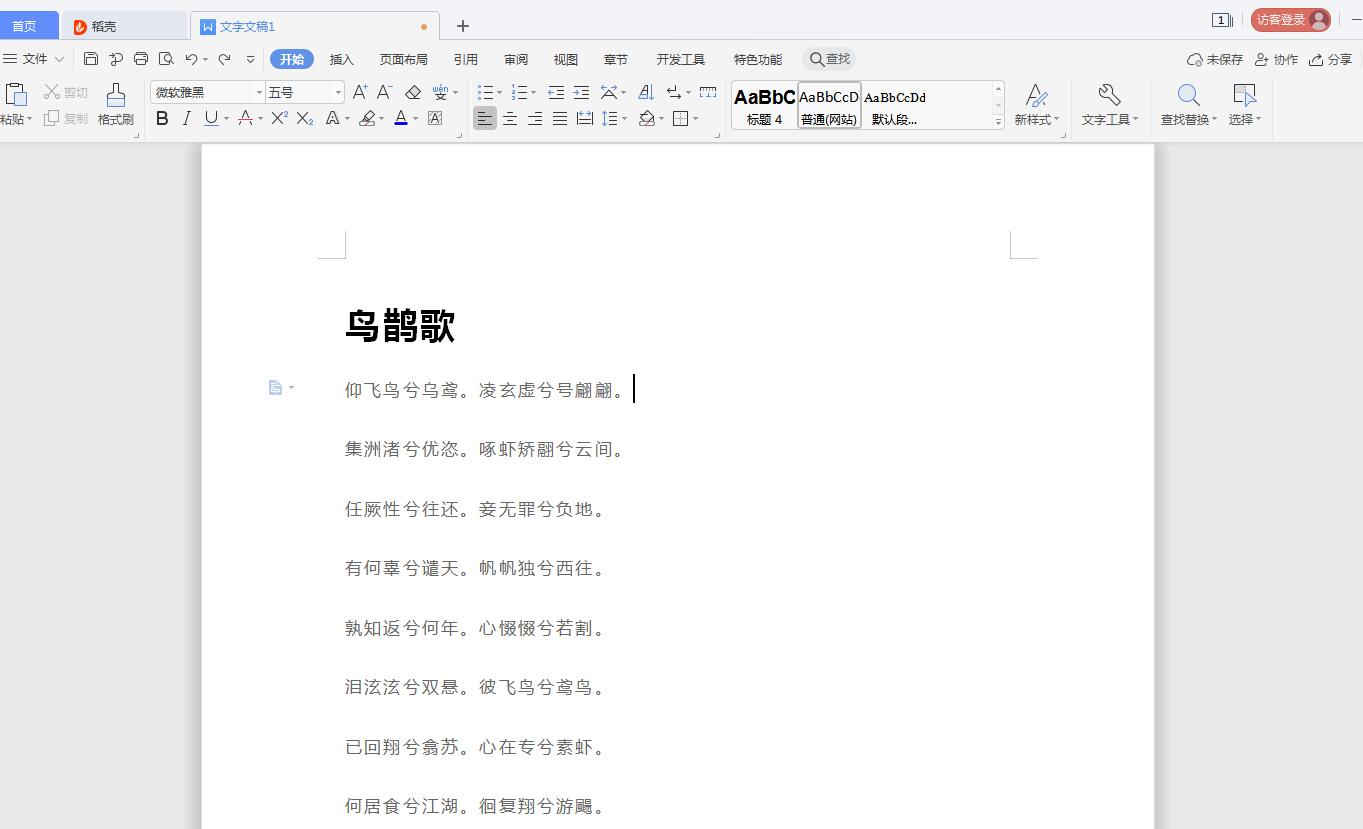Expand the styles gallery more arrow

click(998, 122)
